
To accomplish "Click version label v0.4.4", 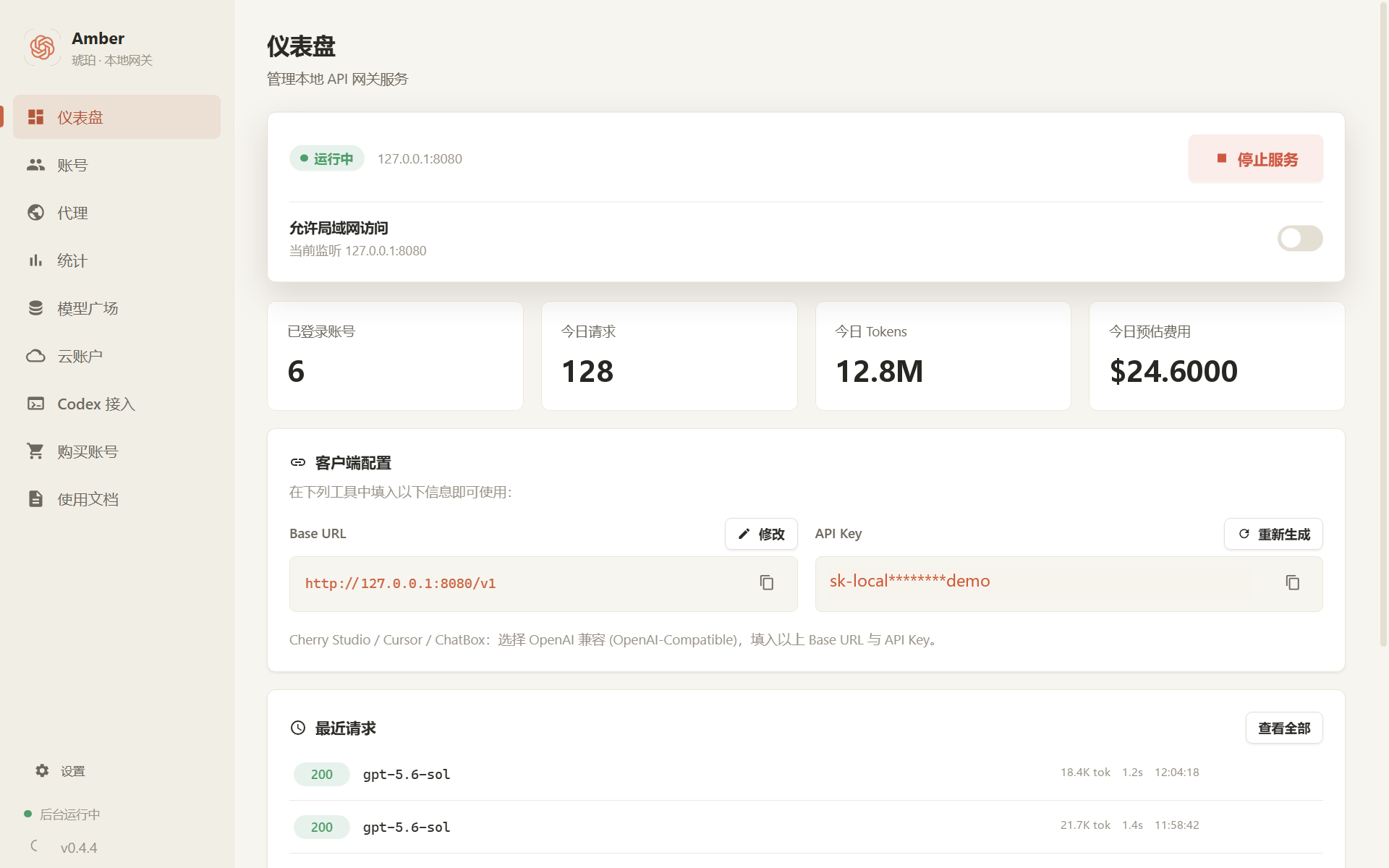I will click(x=79, y=848).
